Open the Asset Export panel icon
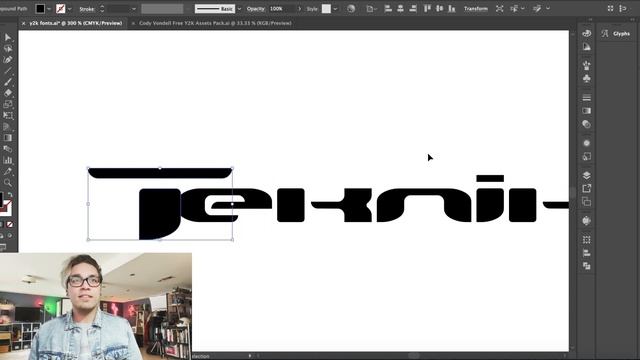This screenshot has height=360, width=640. coord(587,188)
